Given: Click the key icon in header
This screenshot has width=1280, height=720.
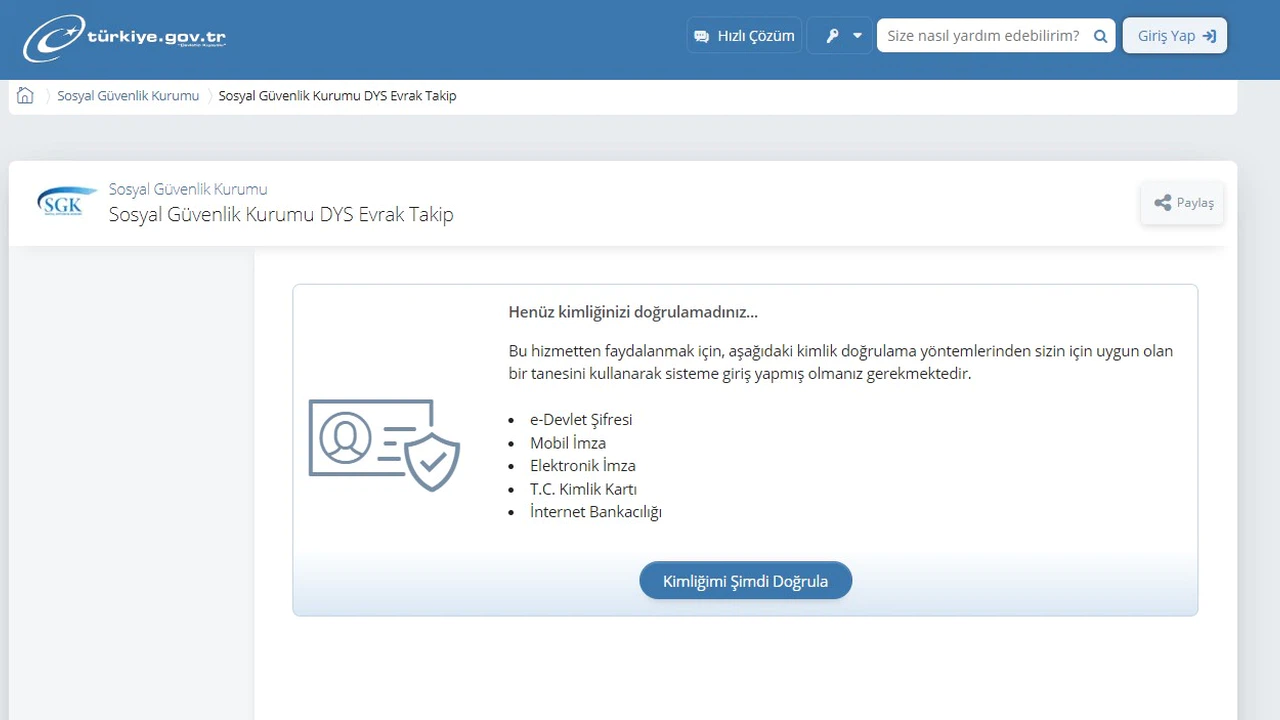Looking at the screenshot, I should click(832, 36).
